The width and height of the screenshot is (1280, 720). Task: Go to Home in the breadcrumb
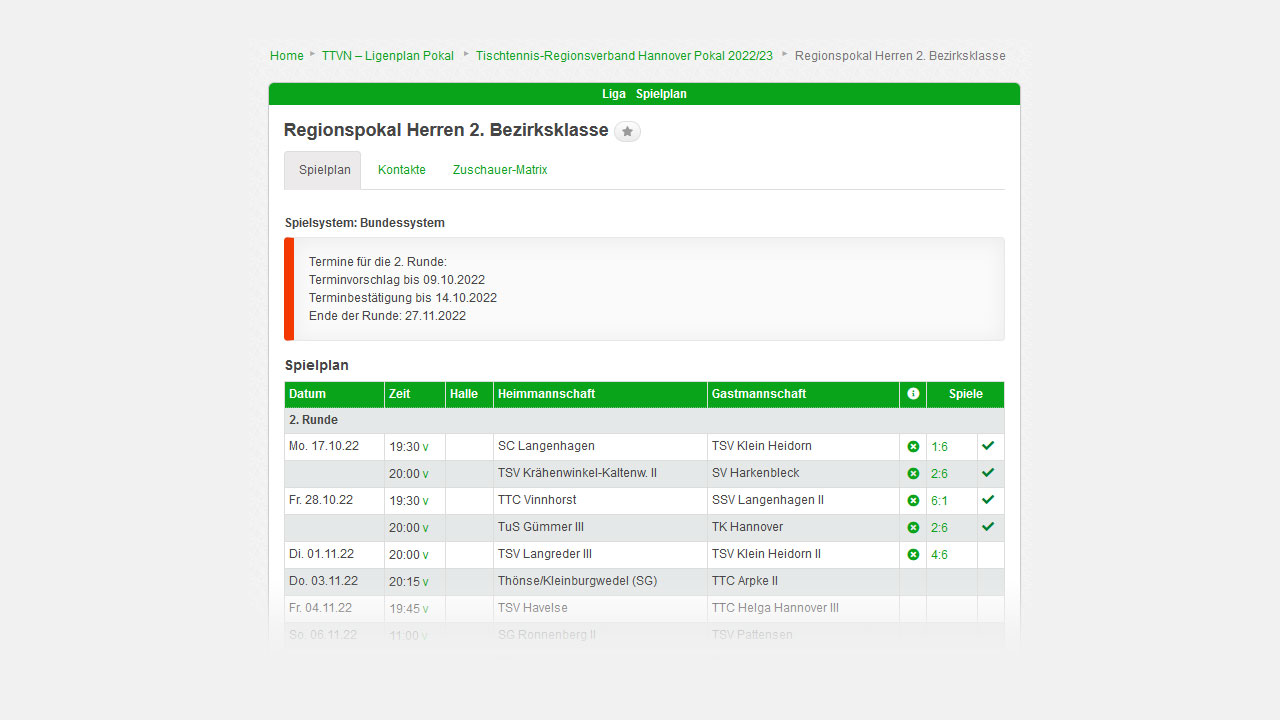pyautogui.click(x=286, y=56)
